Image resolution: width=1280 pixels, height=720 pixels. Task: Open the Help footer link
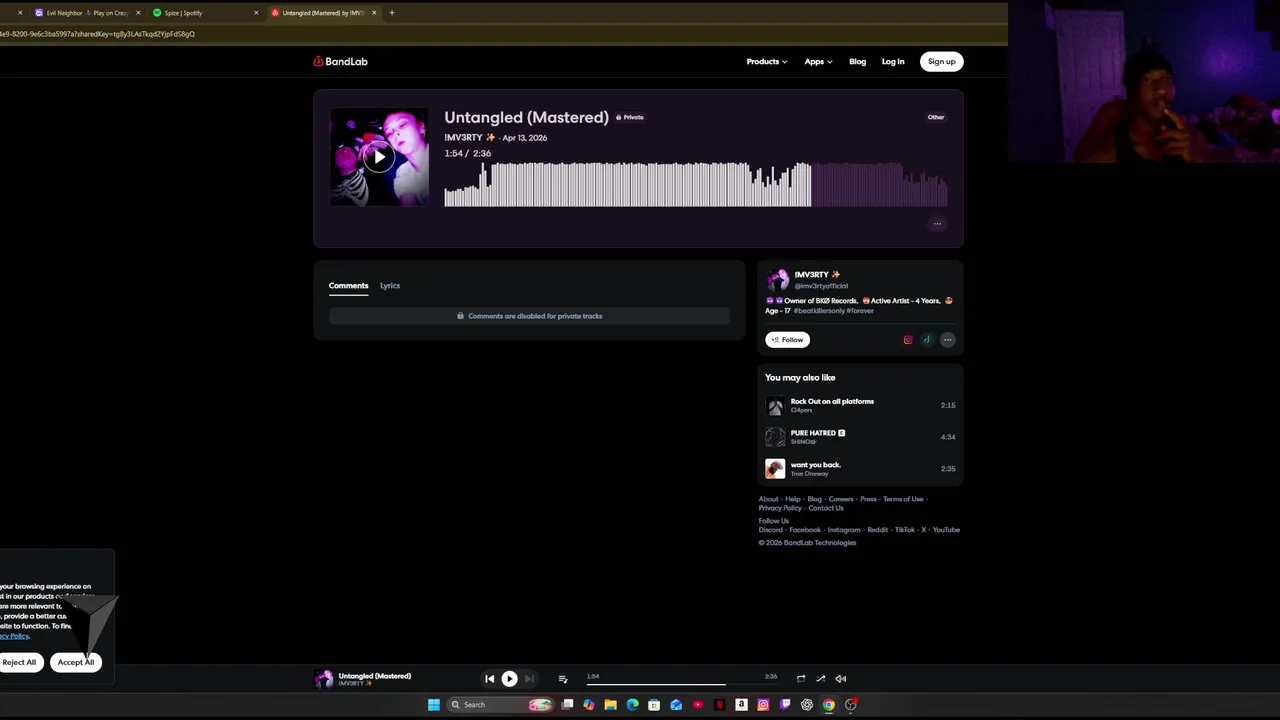click(793, 499)
